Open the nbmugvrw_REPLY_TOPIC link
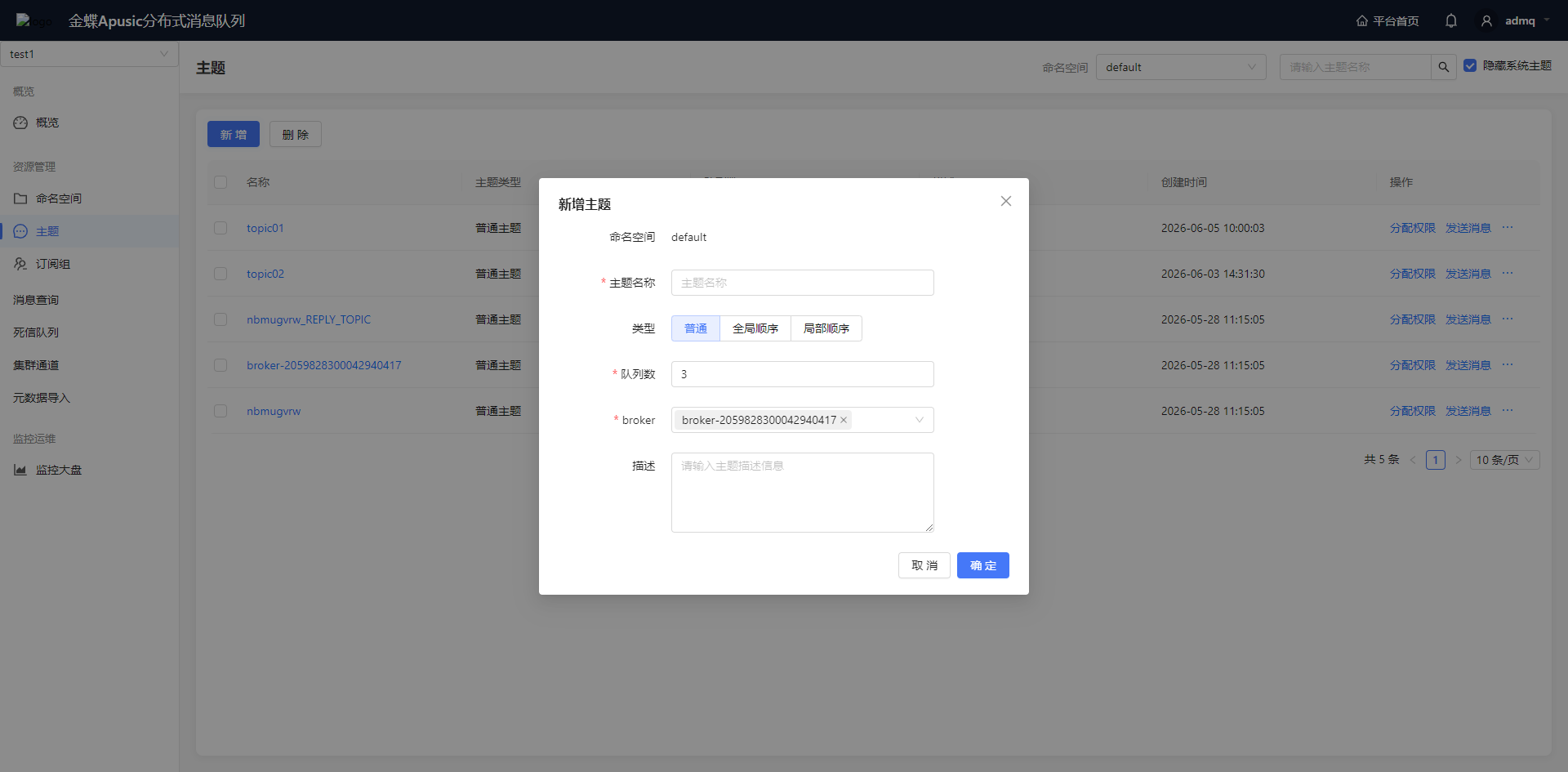 tap(309, 319)
